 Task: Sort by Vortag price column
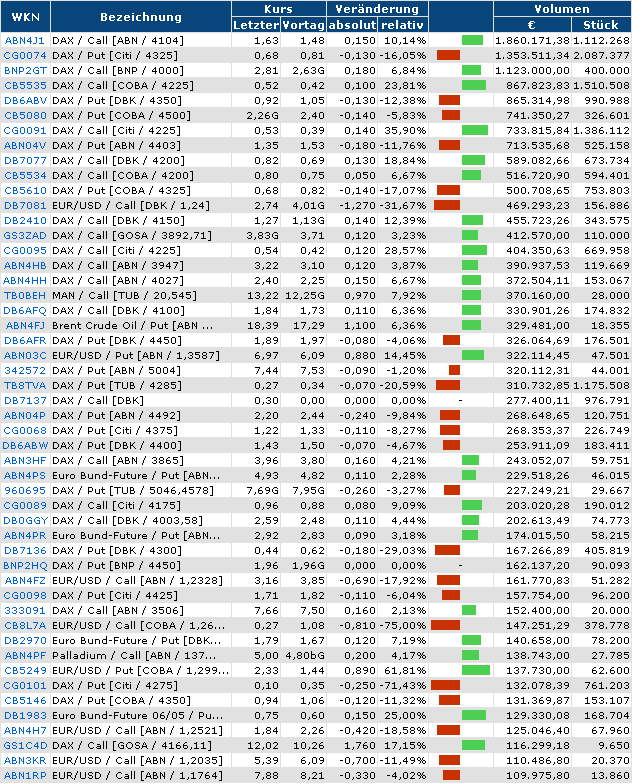tap(304, 25)
